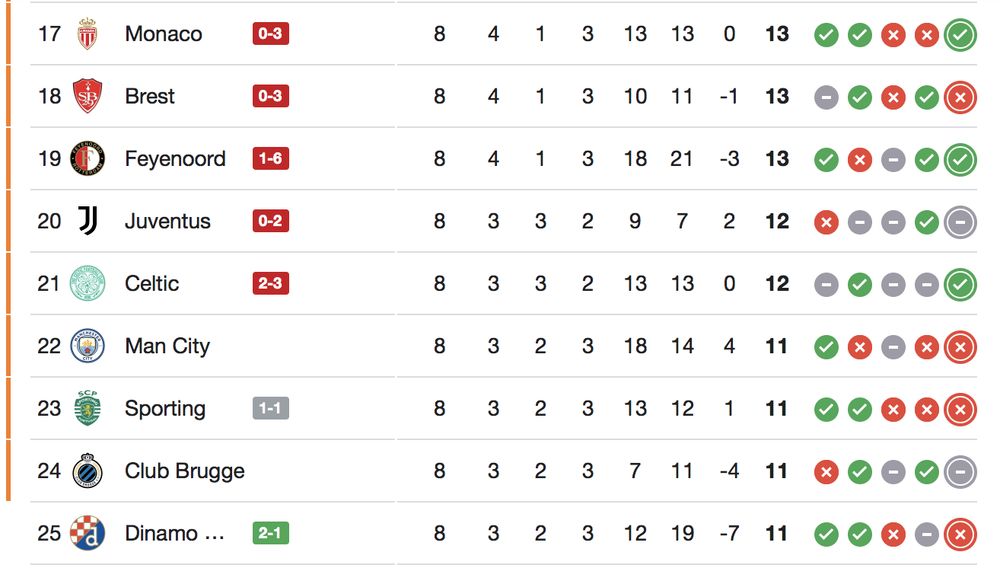
Task: Open the Monaco team link
Action: tap(163, 34)
